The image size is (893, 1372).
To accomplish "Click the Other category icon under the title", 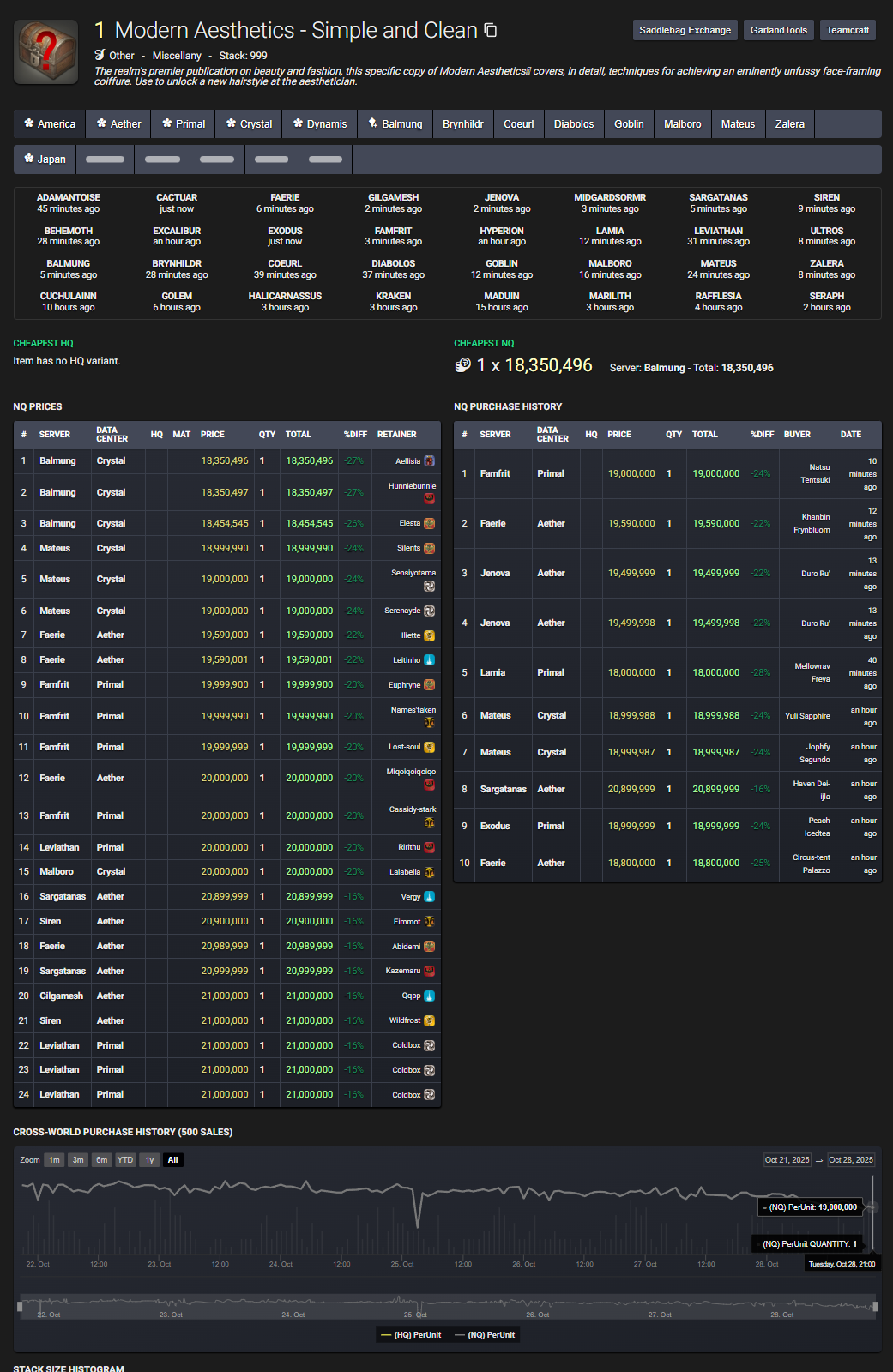I will [x=100, y=55].
